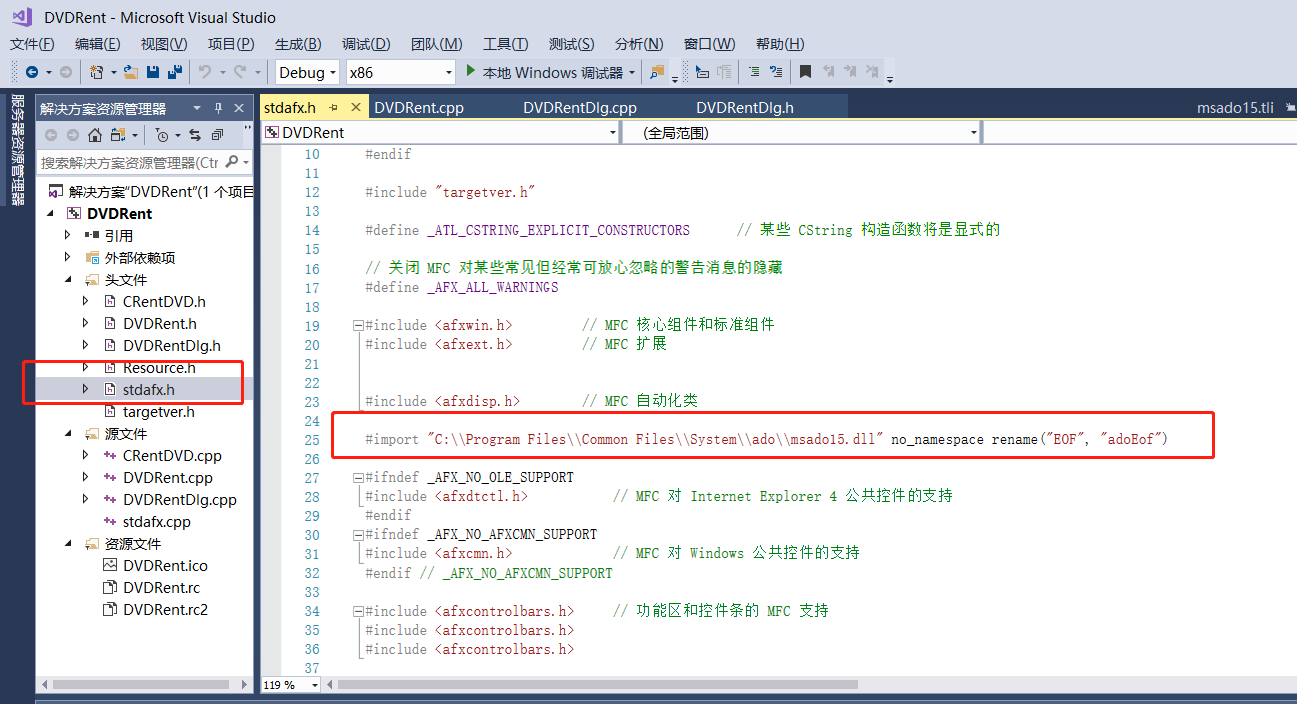Close the Solution Explorer panel
Viewport: 1297px width, 704px height.
point(239,108)
